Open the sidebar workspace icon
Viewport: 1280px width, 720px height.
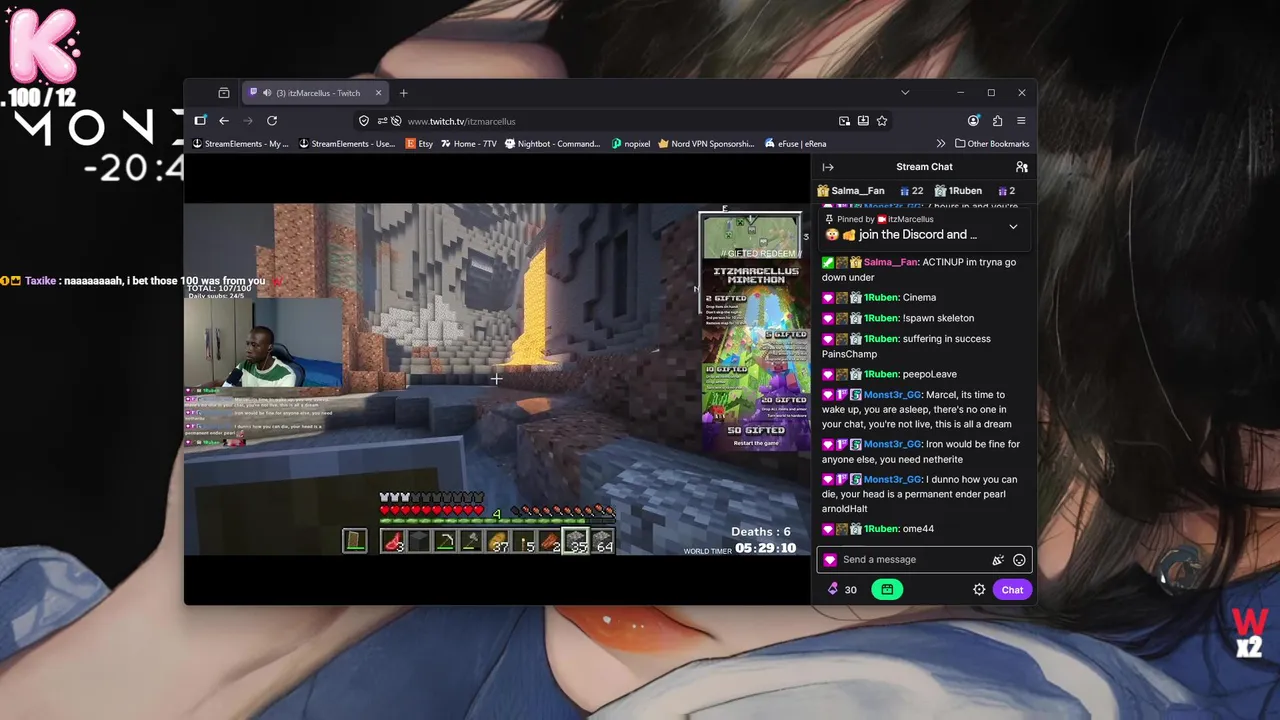200,121
